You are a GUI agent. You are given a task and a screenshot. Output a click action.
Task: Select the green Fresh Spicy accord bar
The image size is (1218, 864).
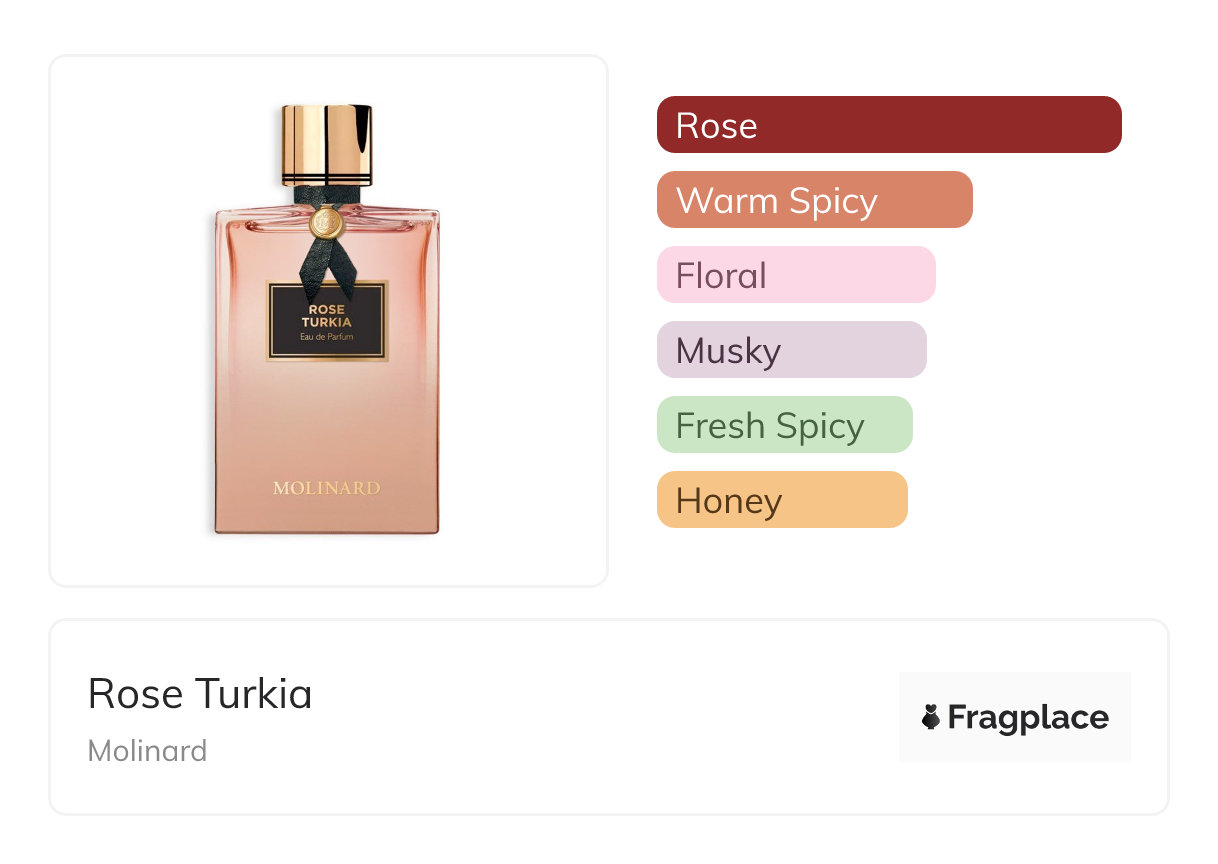coord(785,425)
